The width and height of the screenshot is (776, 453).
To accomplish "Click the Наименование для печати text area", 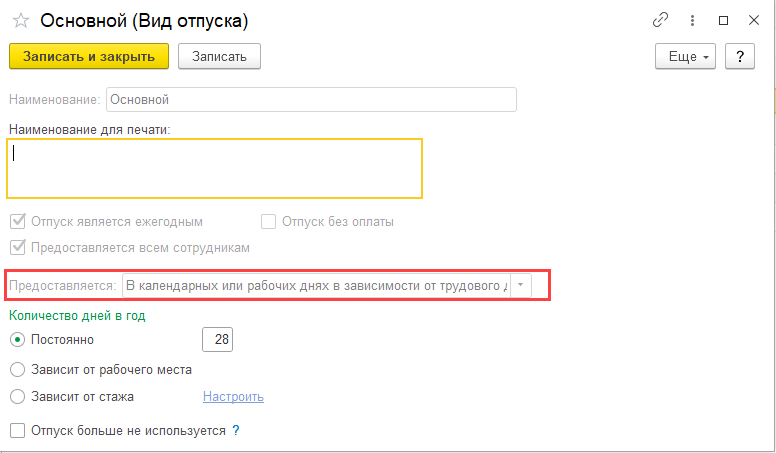I will click(214, 168).
